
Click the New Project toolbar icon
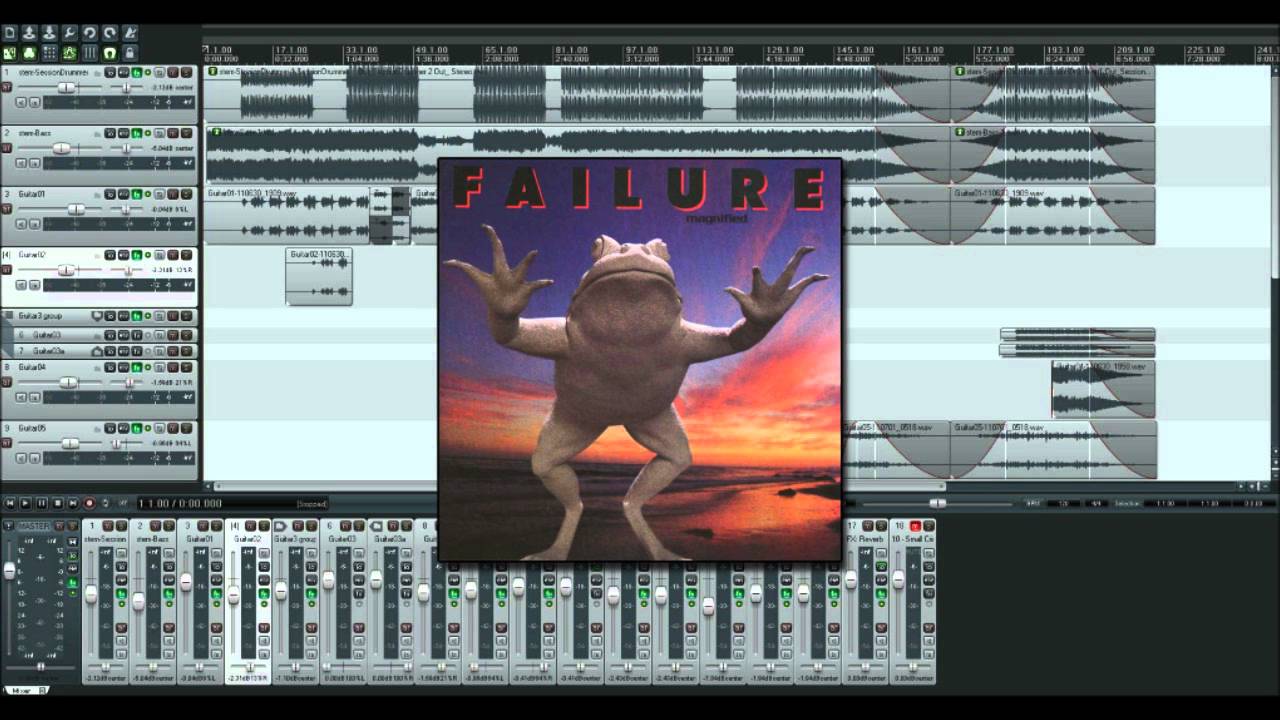point(10,33)
